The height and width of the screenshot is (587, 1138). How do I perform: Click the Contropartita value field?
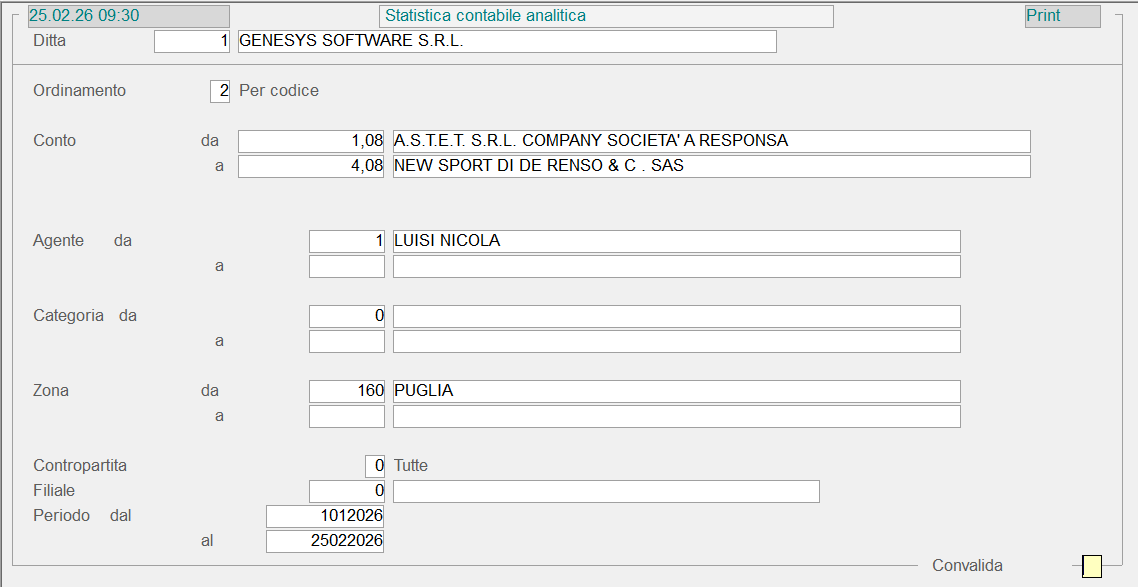point(374,466)
